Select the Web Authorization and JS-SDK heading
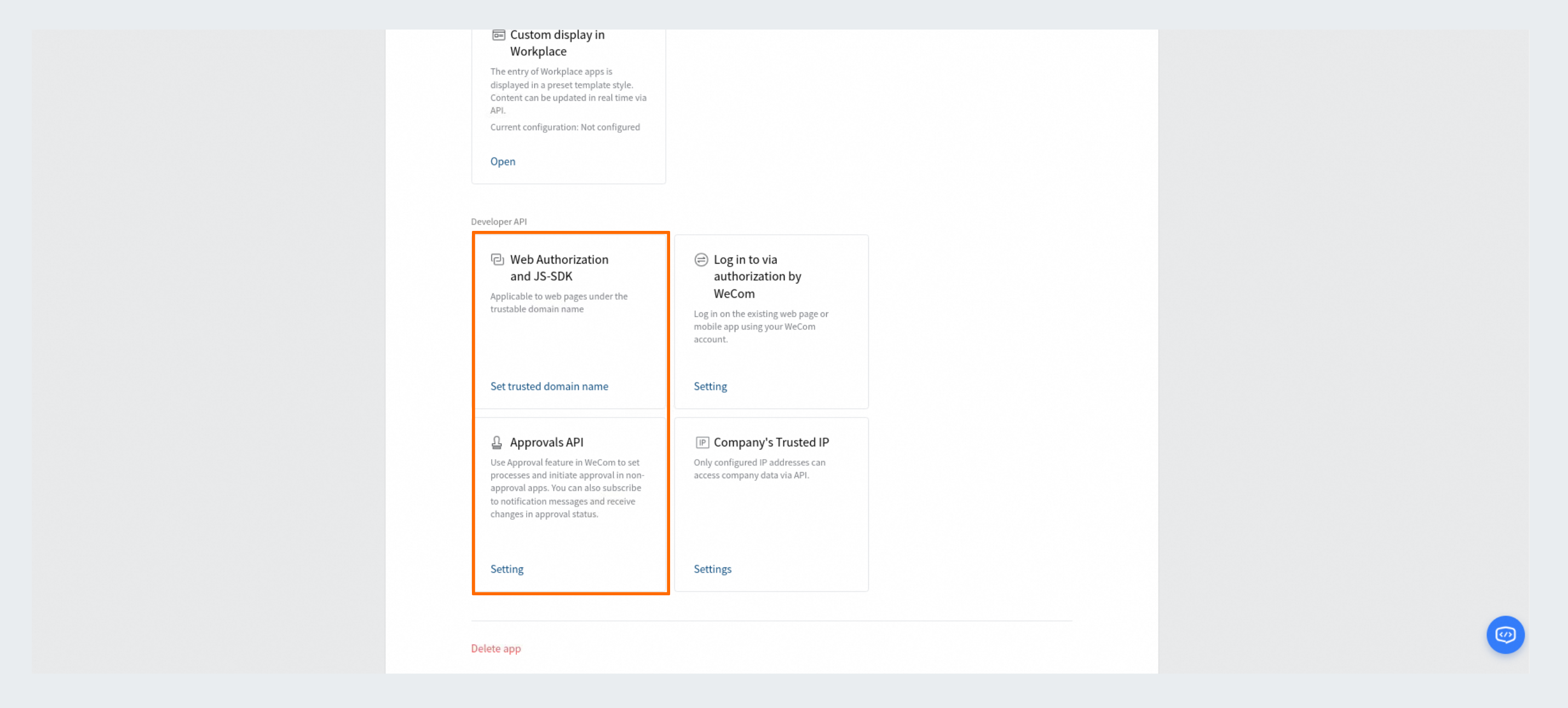Viewport: 1568px width, 708px height. (559, 268)
